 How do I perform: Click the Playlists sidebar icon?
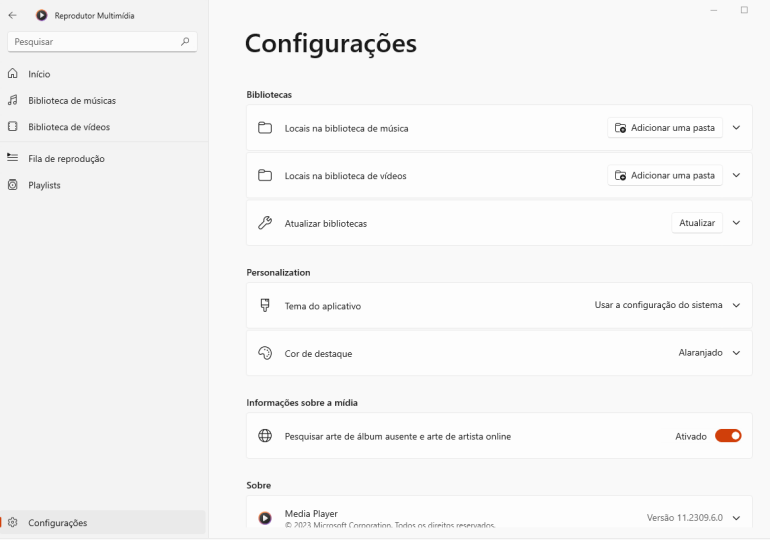pyautogui.click(x=13, y=185)
